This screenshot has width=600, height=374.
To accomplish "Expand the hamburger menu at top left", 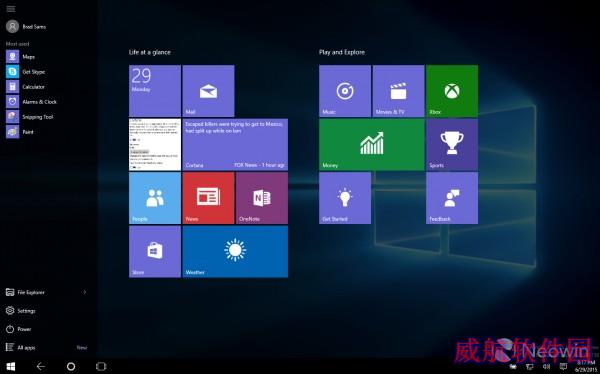I will point(11,9).
